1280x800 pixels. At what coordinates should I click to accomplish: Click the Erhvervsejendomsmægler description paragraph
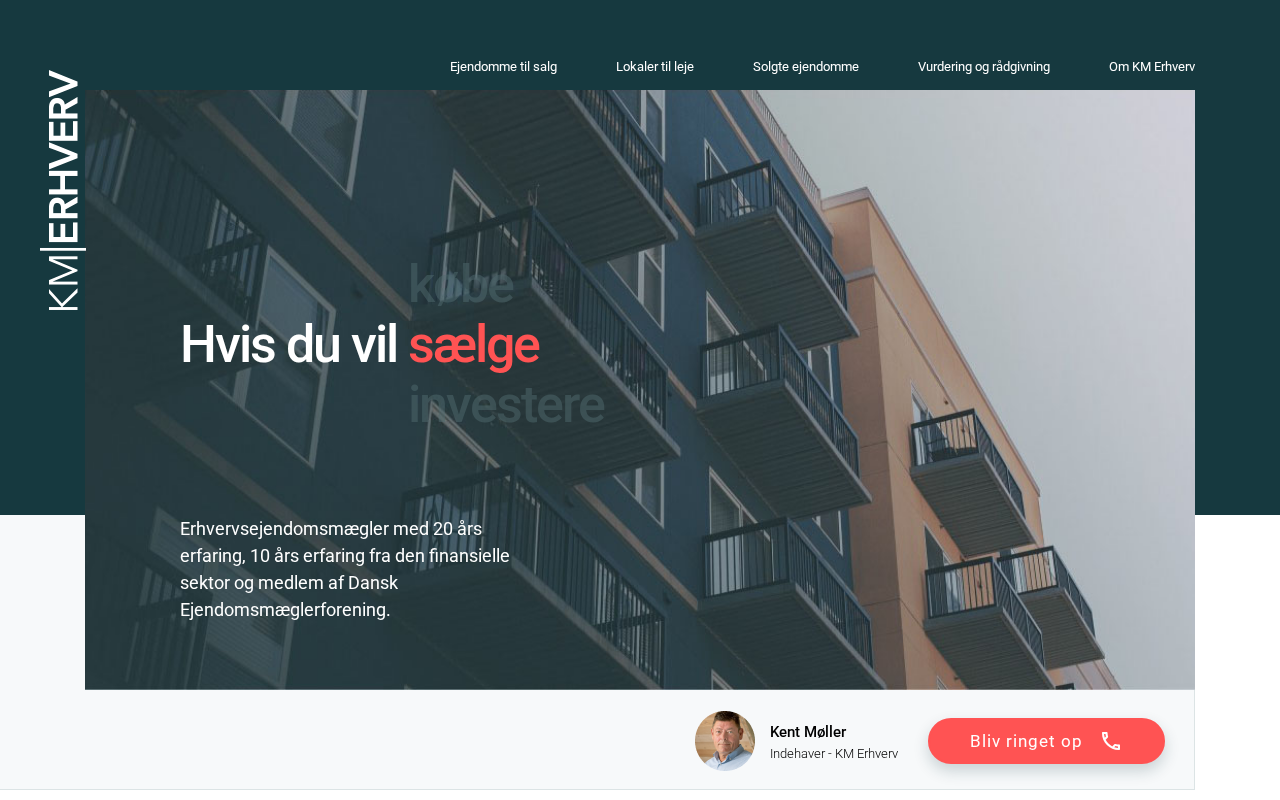[x=346, y=569]
